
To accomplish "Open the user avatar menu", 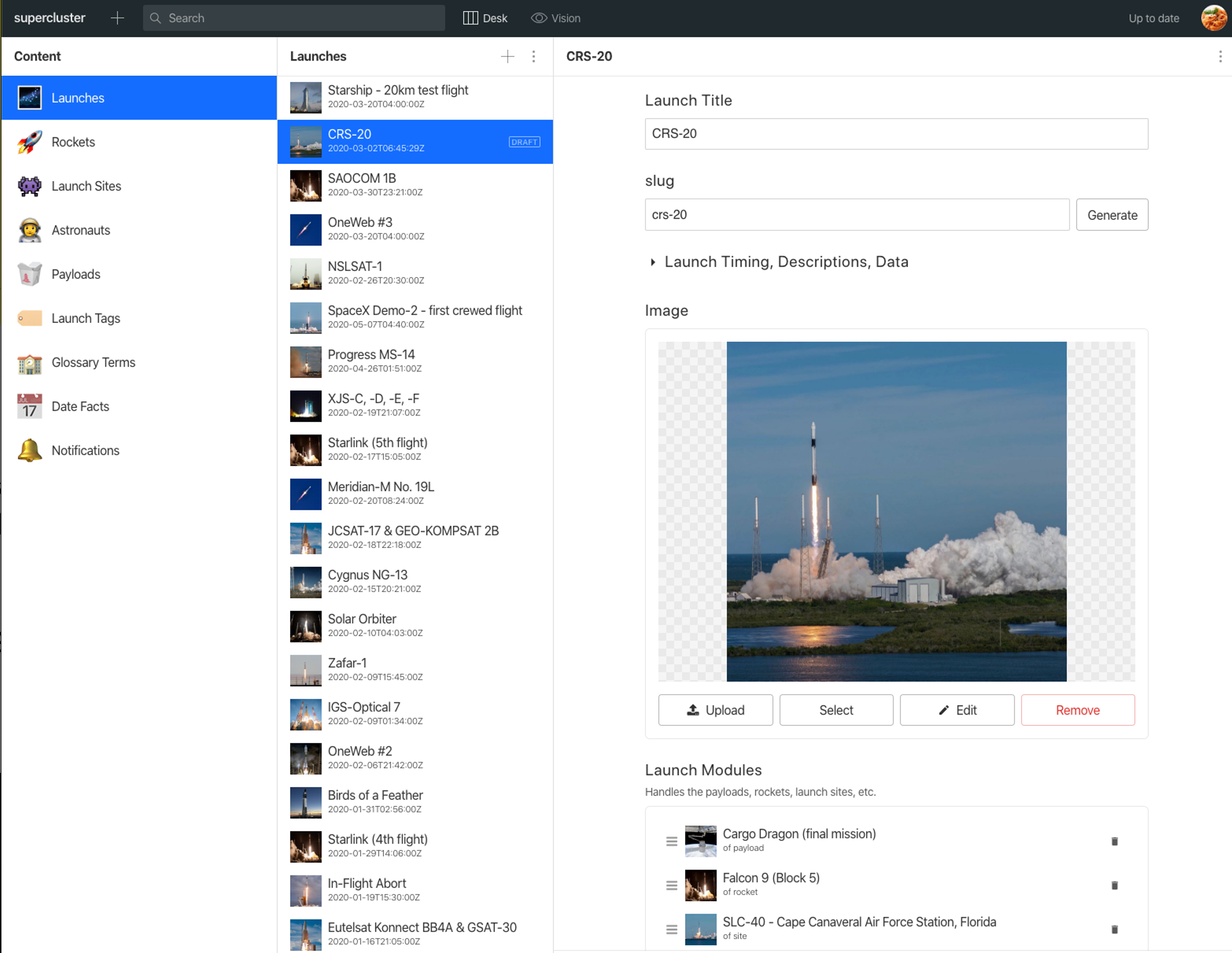I will coord(1213,18).
